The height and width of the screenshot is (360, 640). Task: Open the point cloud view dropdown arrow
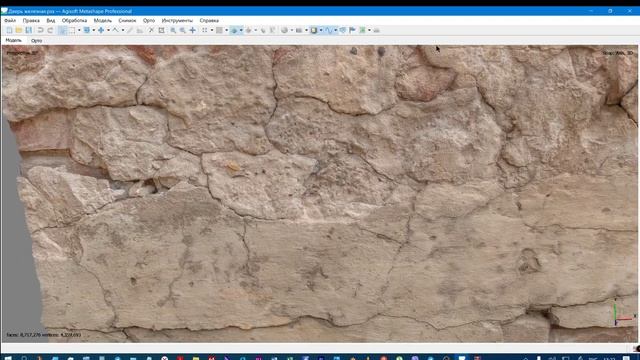point(212,30)
